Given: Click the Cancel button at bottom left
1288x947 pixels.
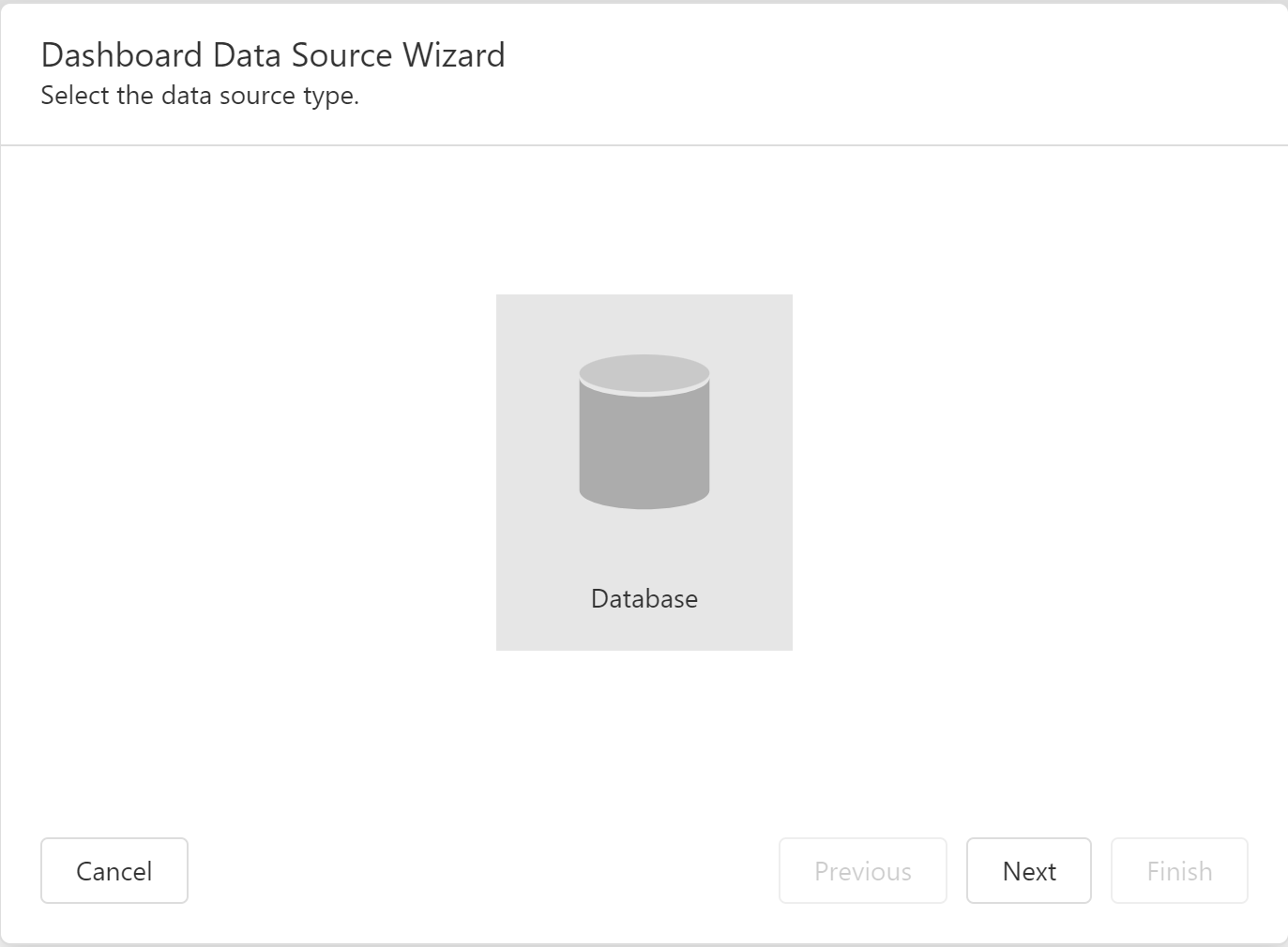Looking at the screenshot, I should pos(114,871).
